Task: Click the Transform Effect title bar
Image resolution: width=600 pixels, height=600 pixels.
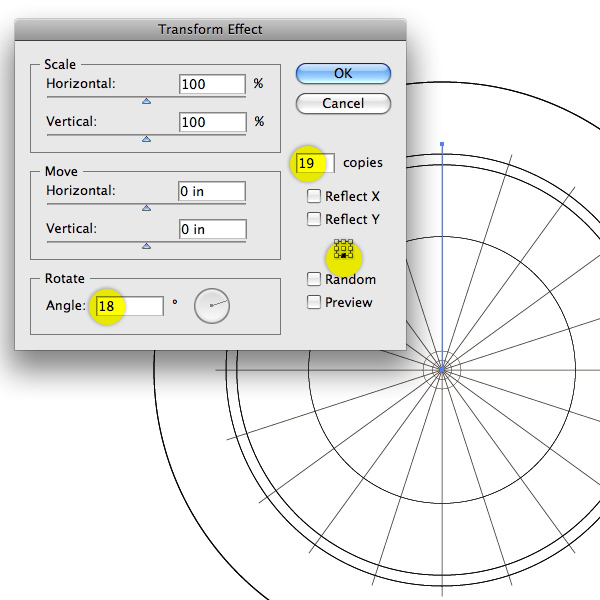Action: point(210,29)
